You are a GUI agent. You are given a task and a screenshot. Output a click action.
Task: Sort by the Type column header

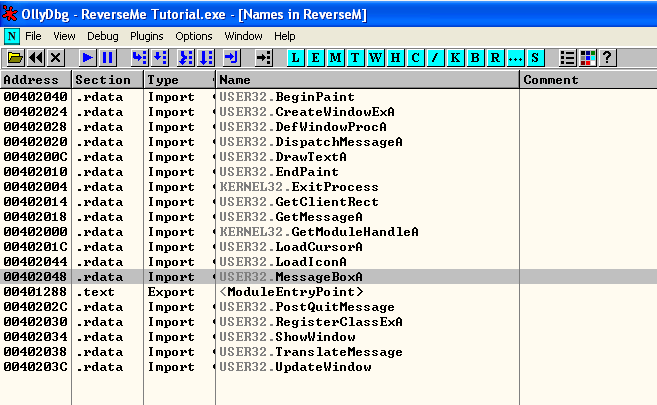click(180, 80)
